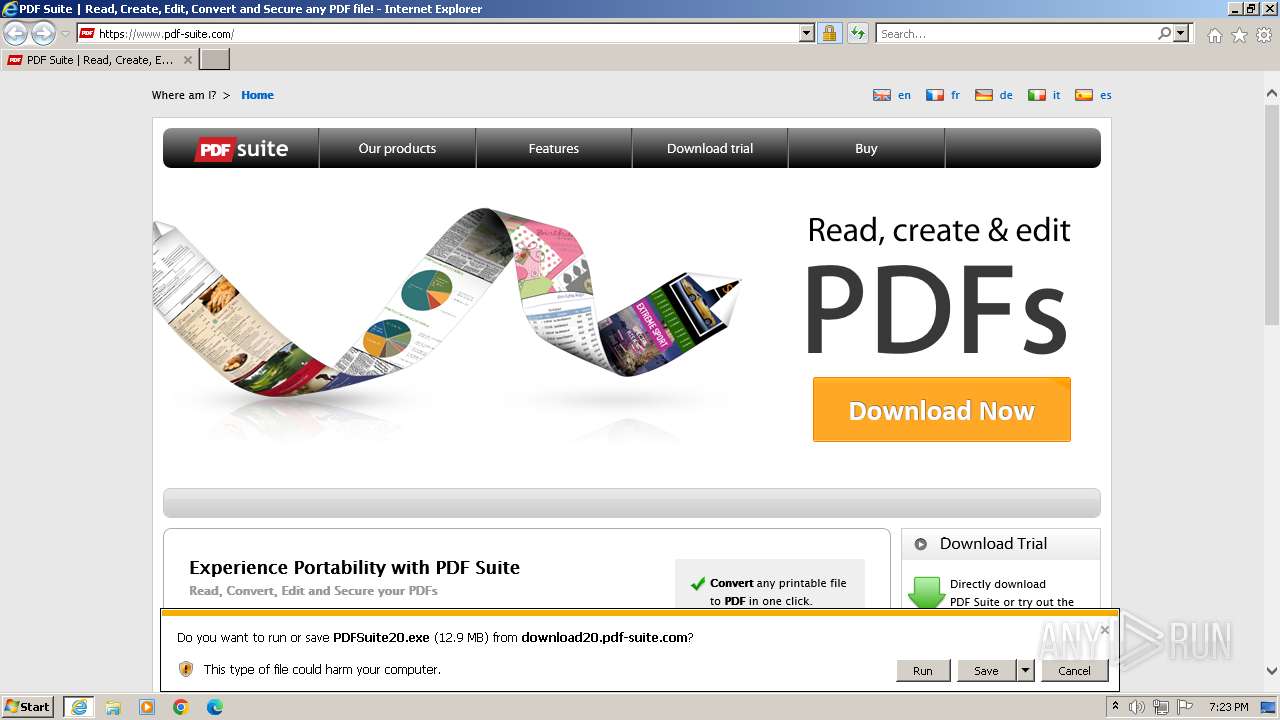Click the IE Forward navigation arrow

(43, 34)
